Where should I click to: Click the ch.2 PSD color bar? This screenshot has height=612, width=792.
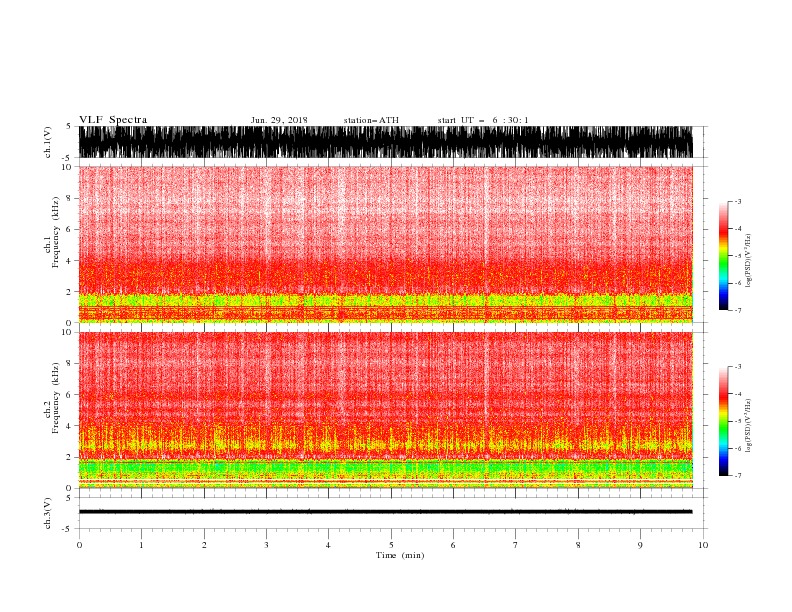tap(724, 421)
